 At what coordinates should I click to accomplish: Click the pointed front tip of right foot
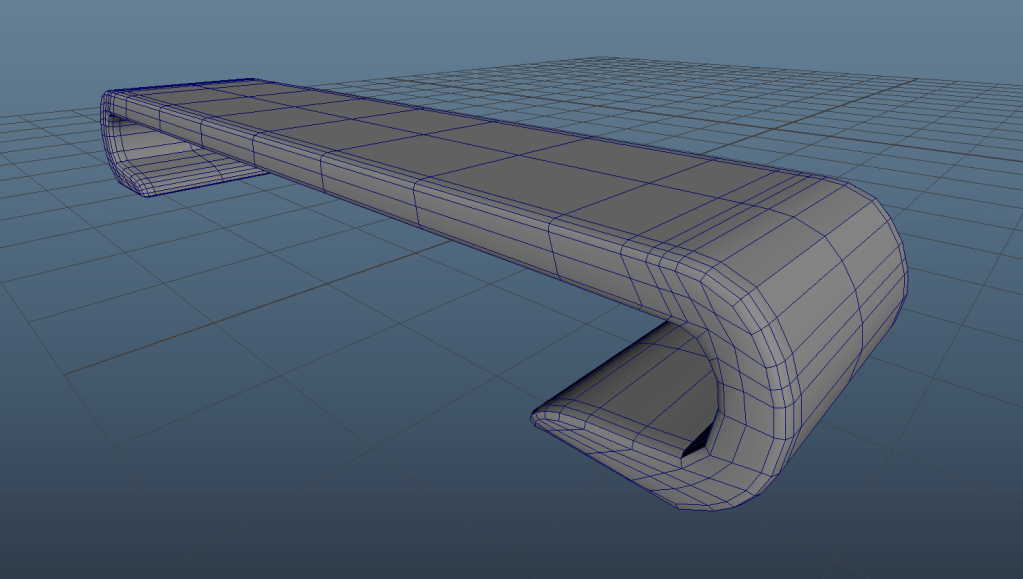[538, 417]
